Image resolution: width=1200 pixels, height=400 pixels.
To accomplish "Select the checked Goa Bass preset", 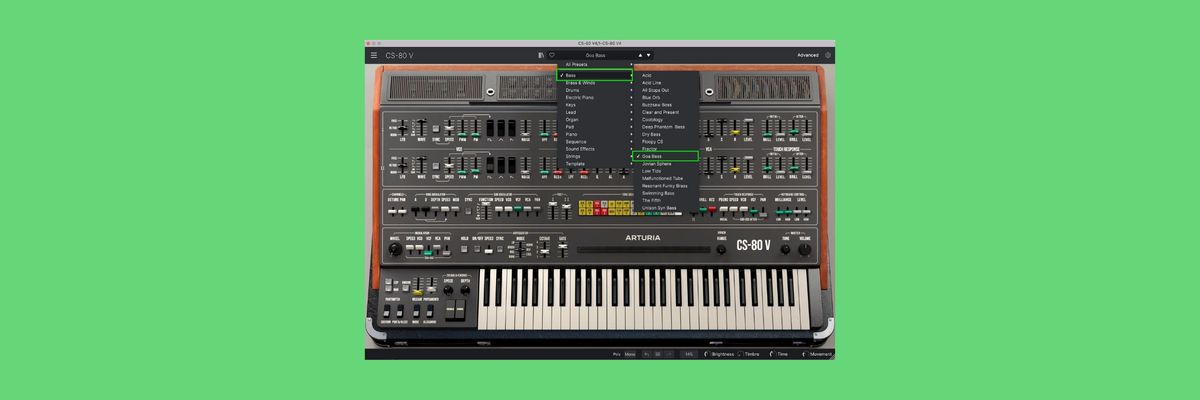I will (x=665, y=156).
